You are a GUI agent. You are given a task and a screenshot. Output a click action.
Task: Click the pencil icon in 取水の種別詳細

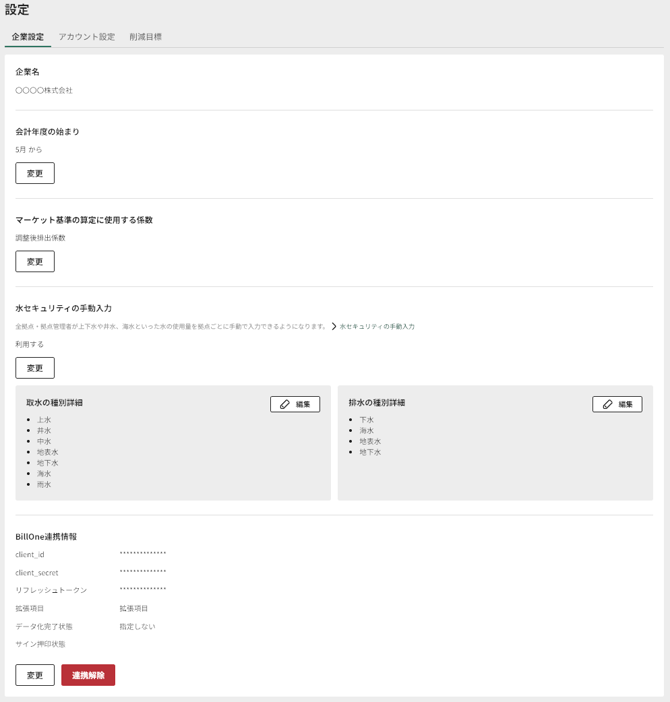[285, 404]
